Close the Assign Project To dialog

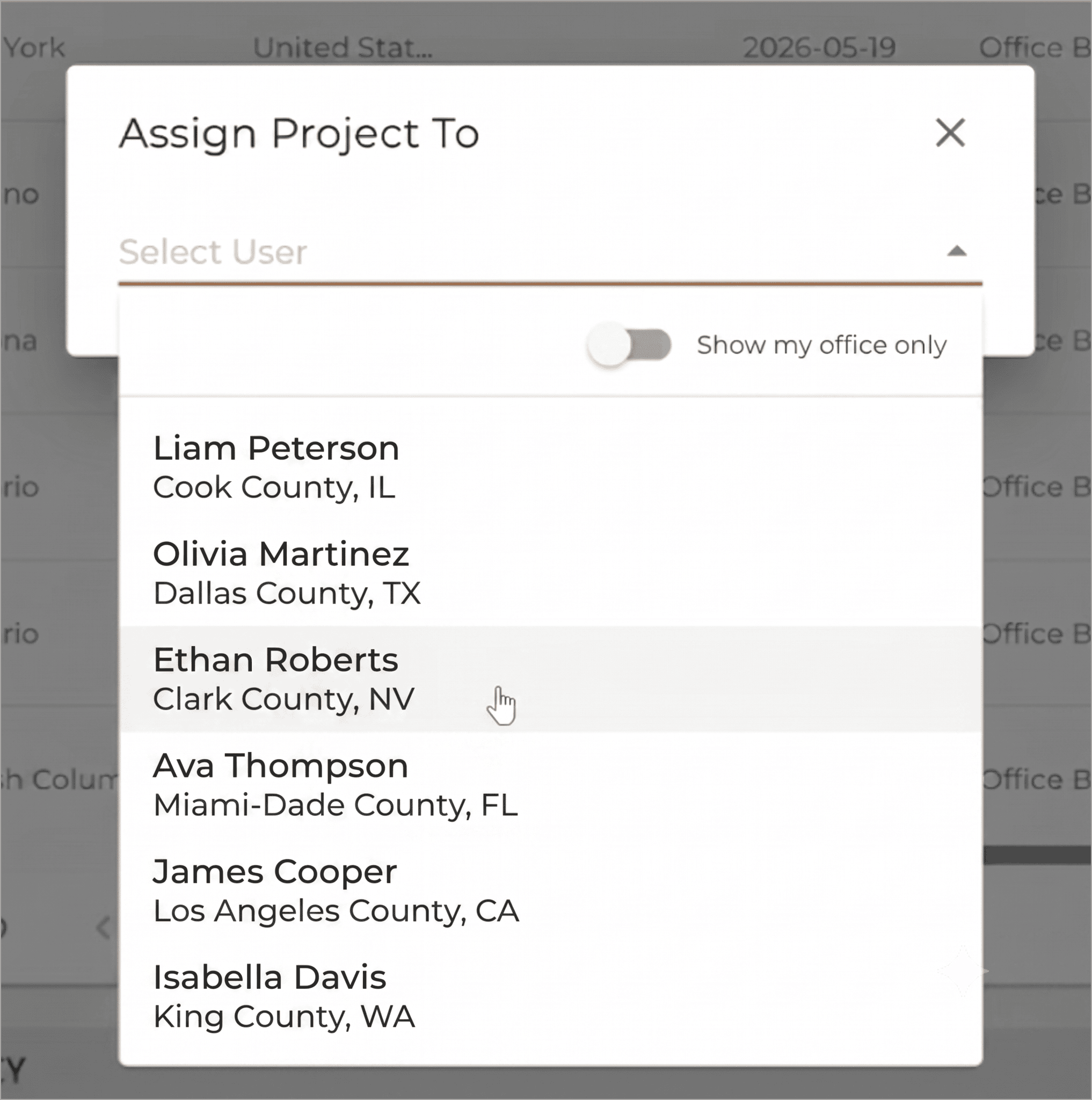950,133
